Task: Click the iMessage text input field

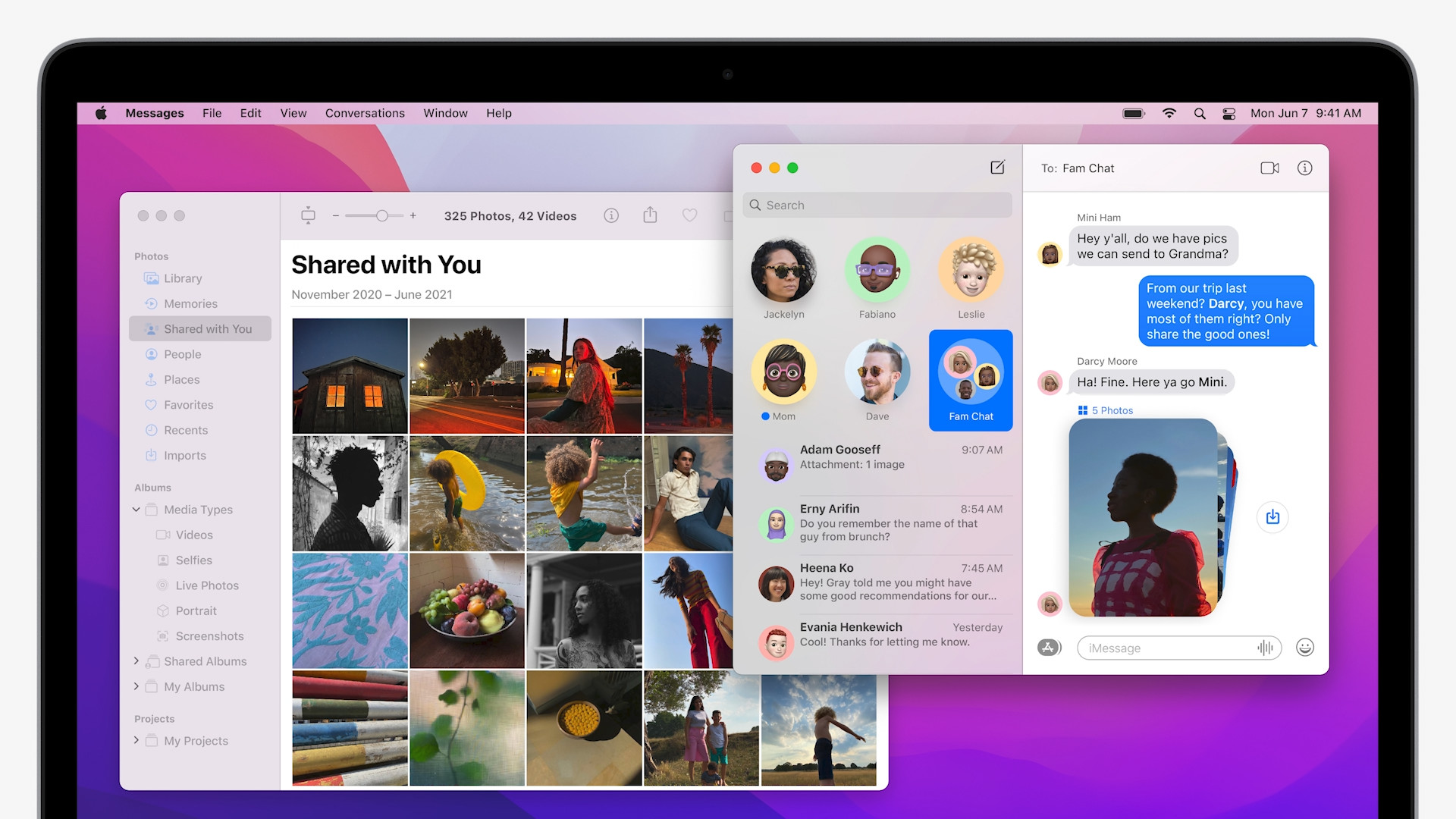Action: coord(1168,648)
